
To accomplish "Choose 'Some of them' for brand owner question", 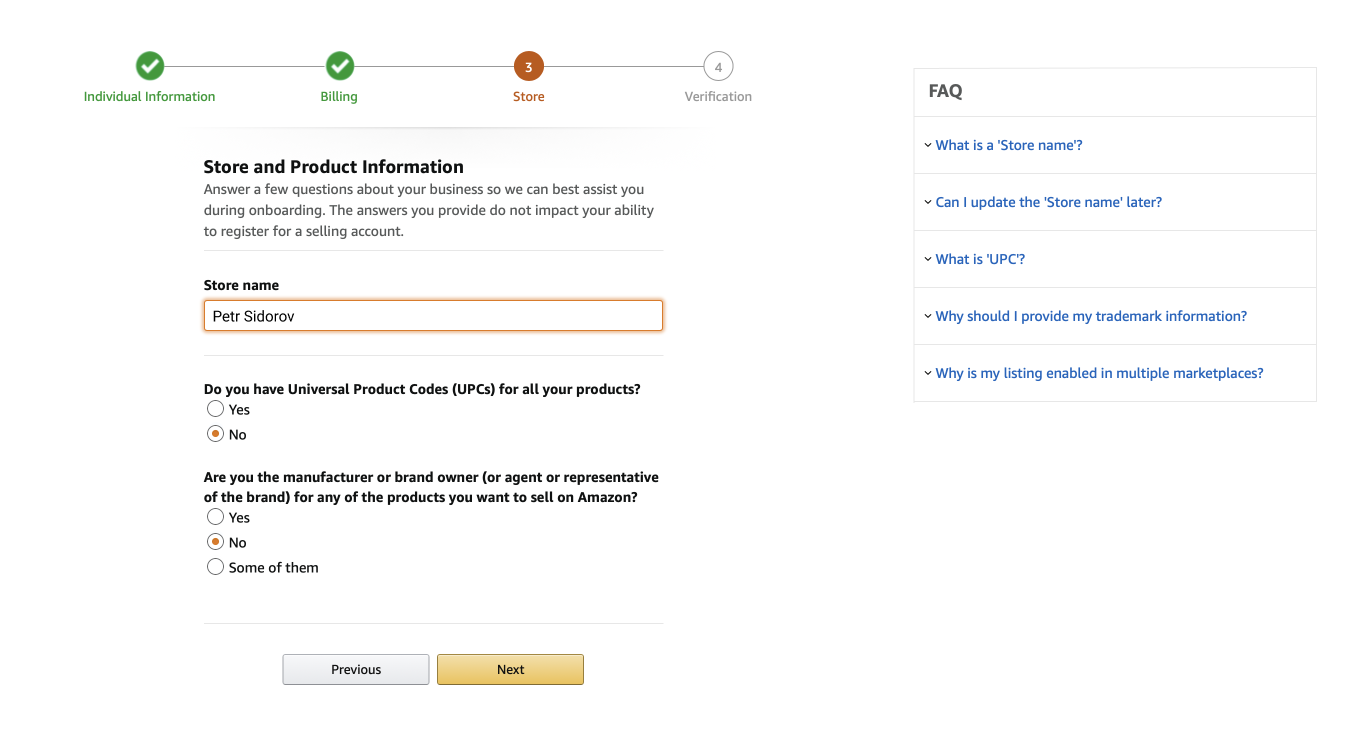I will click(215, 566).
